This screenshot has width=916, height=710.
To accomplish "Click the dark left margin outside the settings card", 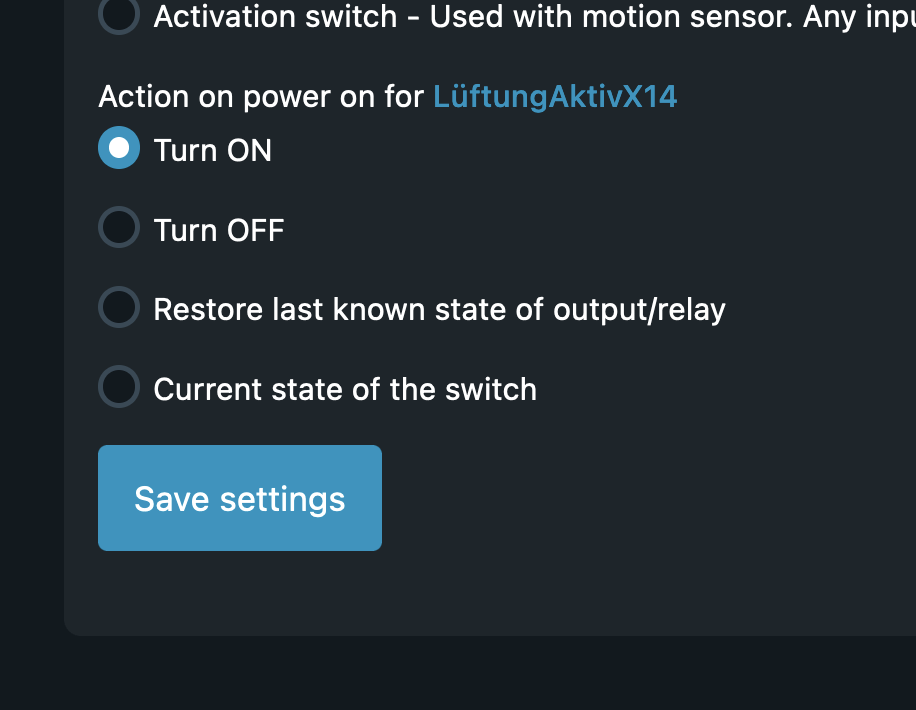I will [x=30, y=350].
